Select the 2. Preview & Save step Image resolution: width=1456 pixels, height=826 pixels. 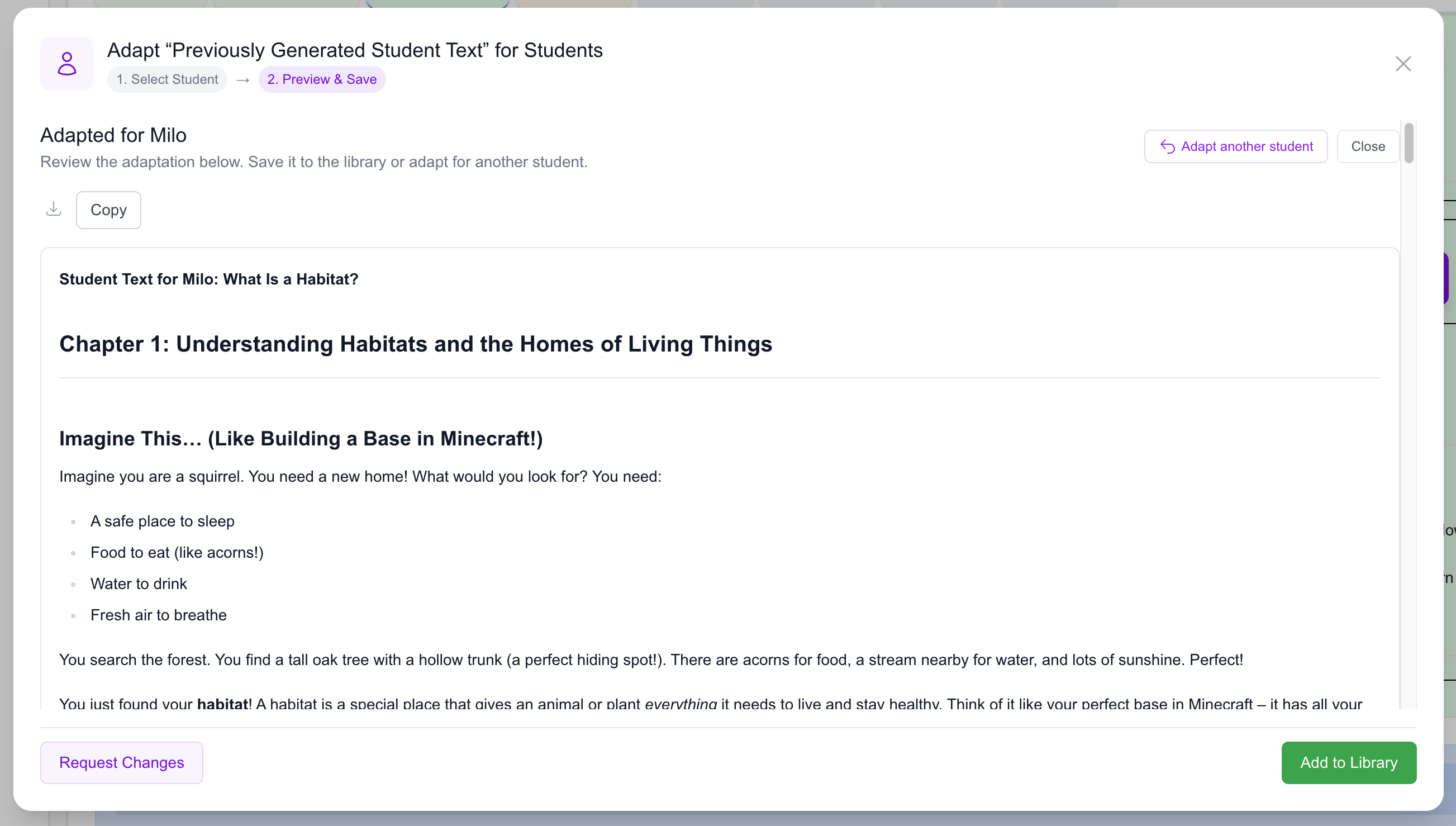(x=322, y=79)
